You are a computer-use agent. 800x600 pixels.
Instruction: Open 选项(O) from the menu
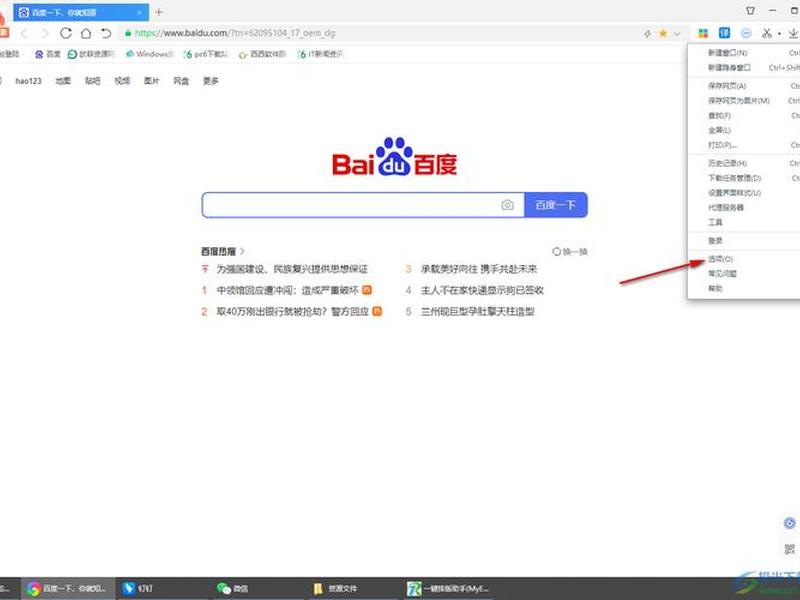tap(745, 259)
